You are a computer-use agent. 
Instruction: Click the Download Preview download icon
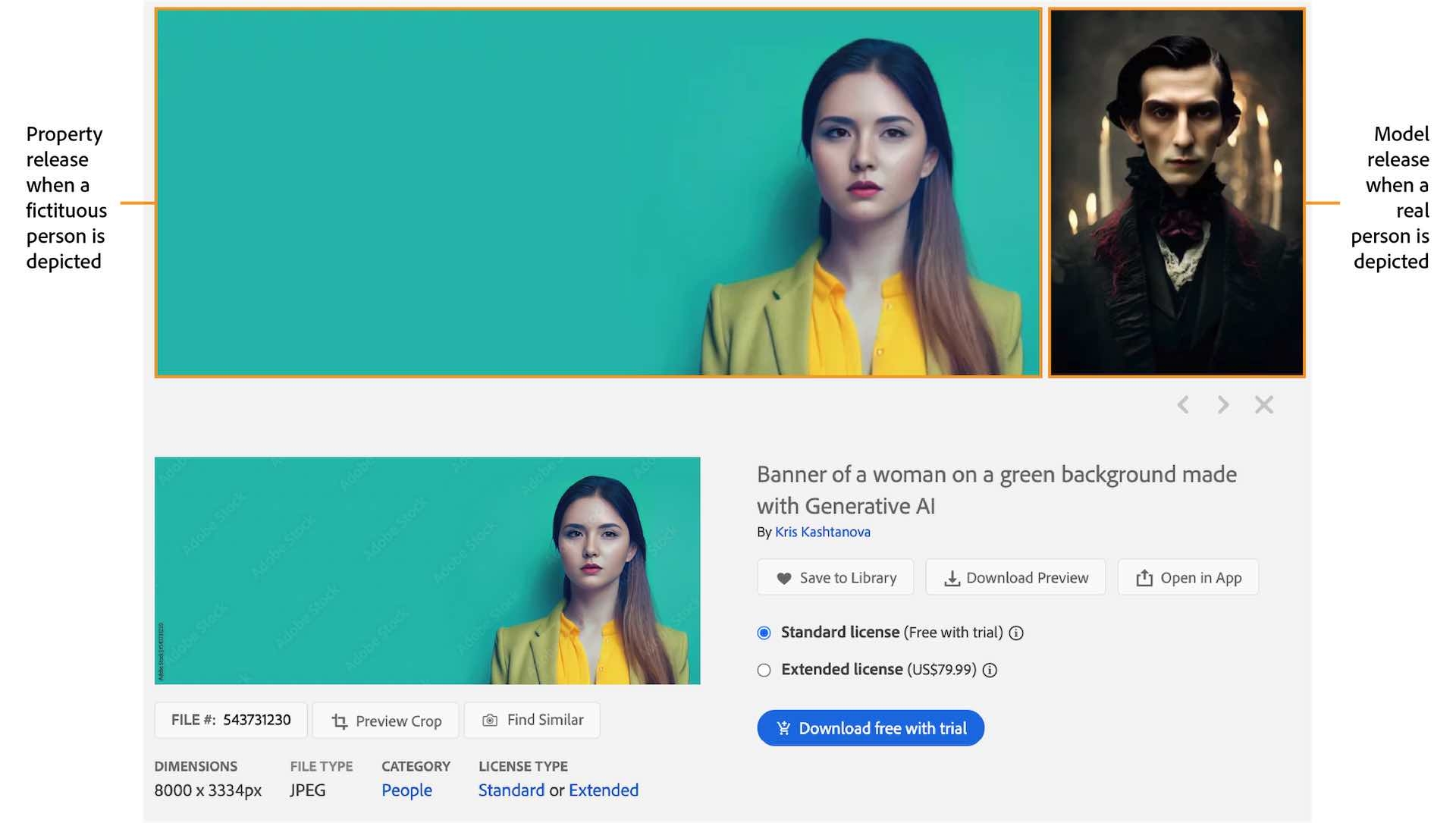952,577
